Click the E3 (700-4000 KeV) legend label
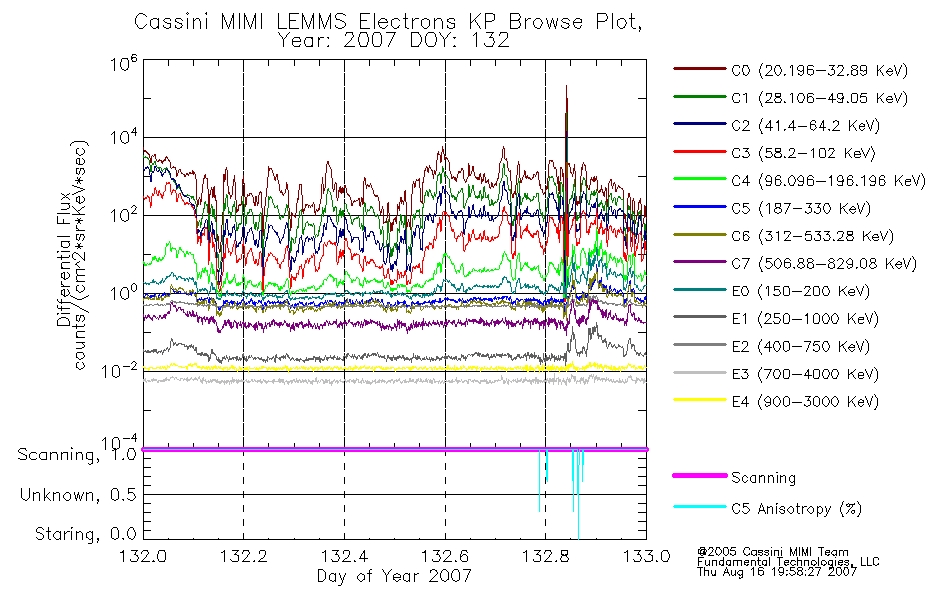 pyautogui.click(x=805, y=373)
